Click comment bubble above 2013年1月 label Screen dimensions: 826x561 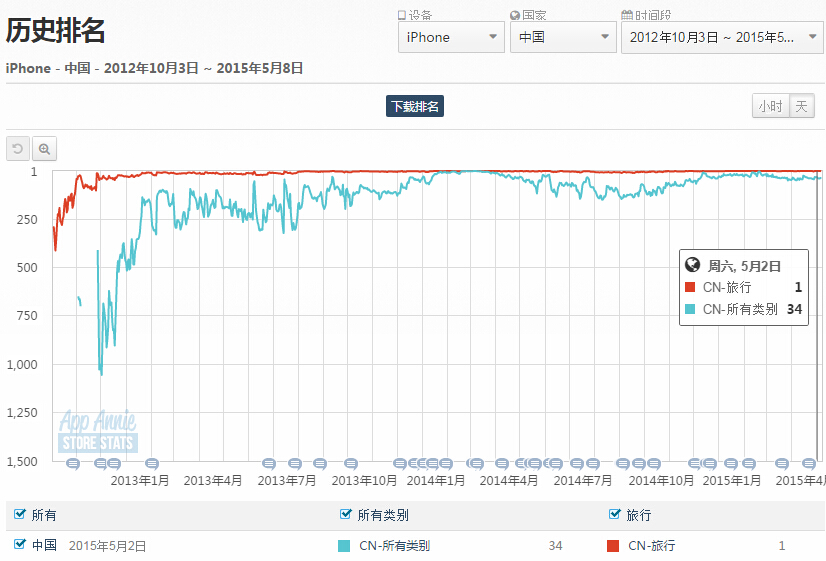click(152, 464)
